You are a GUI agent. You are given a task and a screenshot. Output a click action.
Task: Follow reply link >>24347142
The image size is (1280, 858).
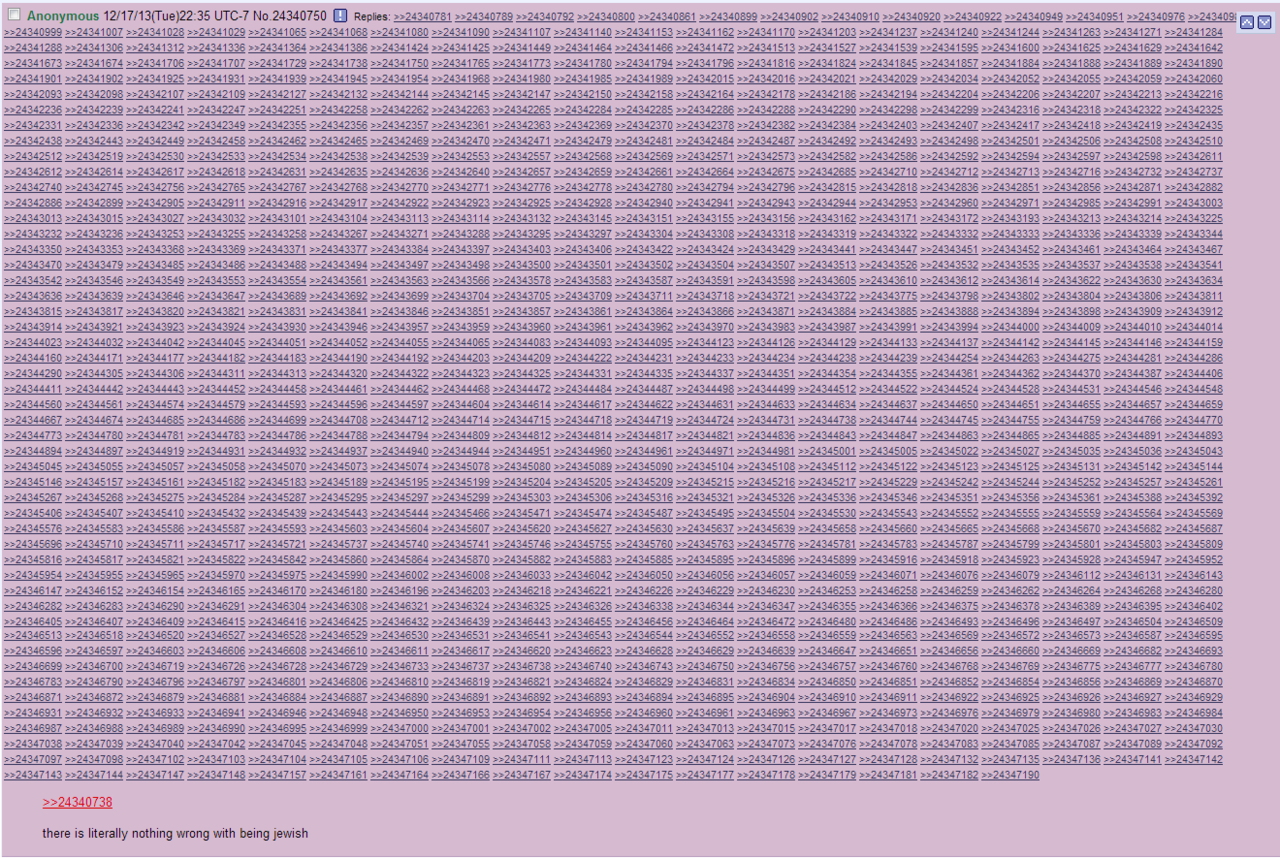pyautogui.click(x=1193, y=760)
